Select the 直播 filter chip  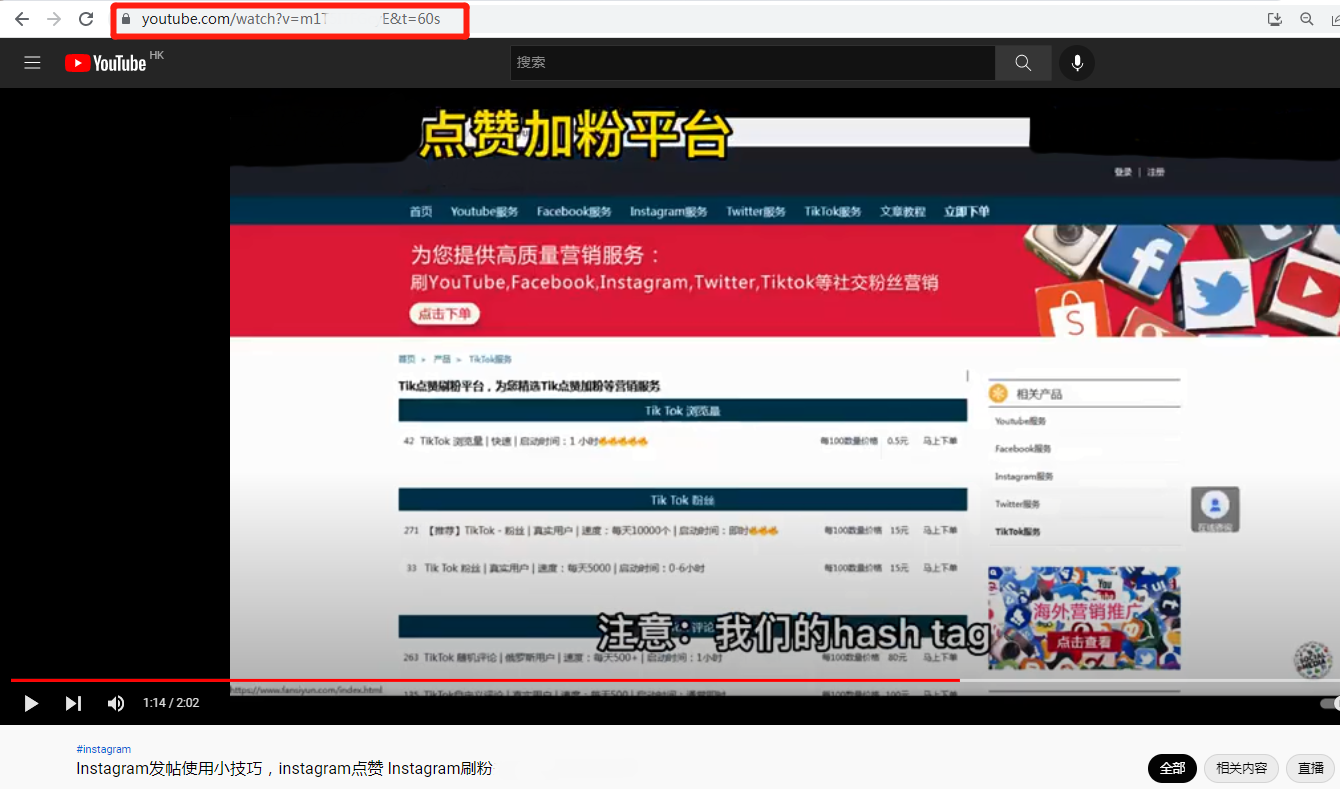pyautogui.click(x=1311, y=768)
